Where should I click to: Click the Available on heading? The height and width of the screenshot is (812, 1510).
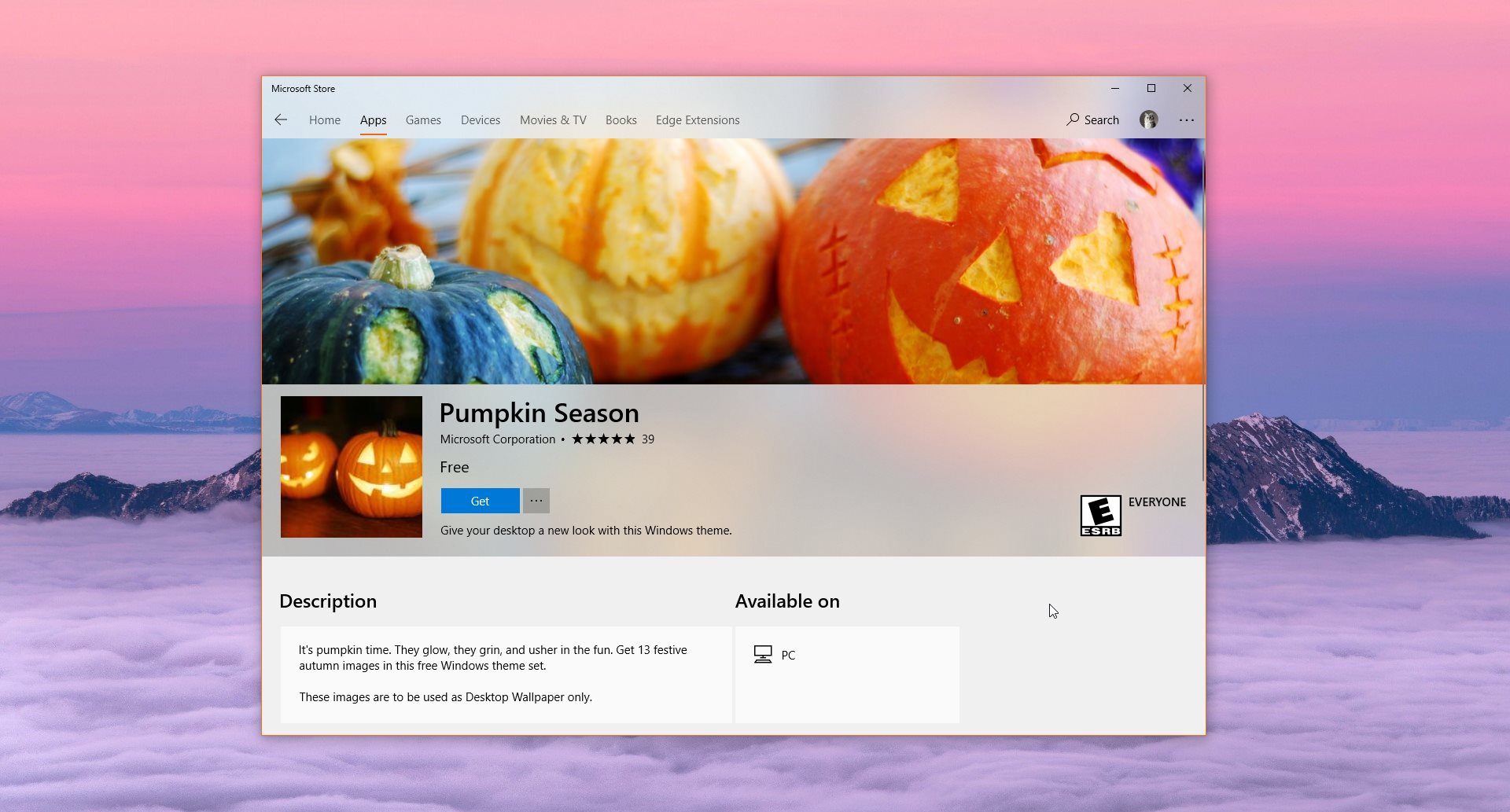pos(787,601)
